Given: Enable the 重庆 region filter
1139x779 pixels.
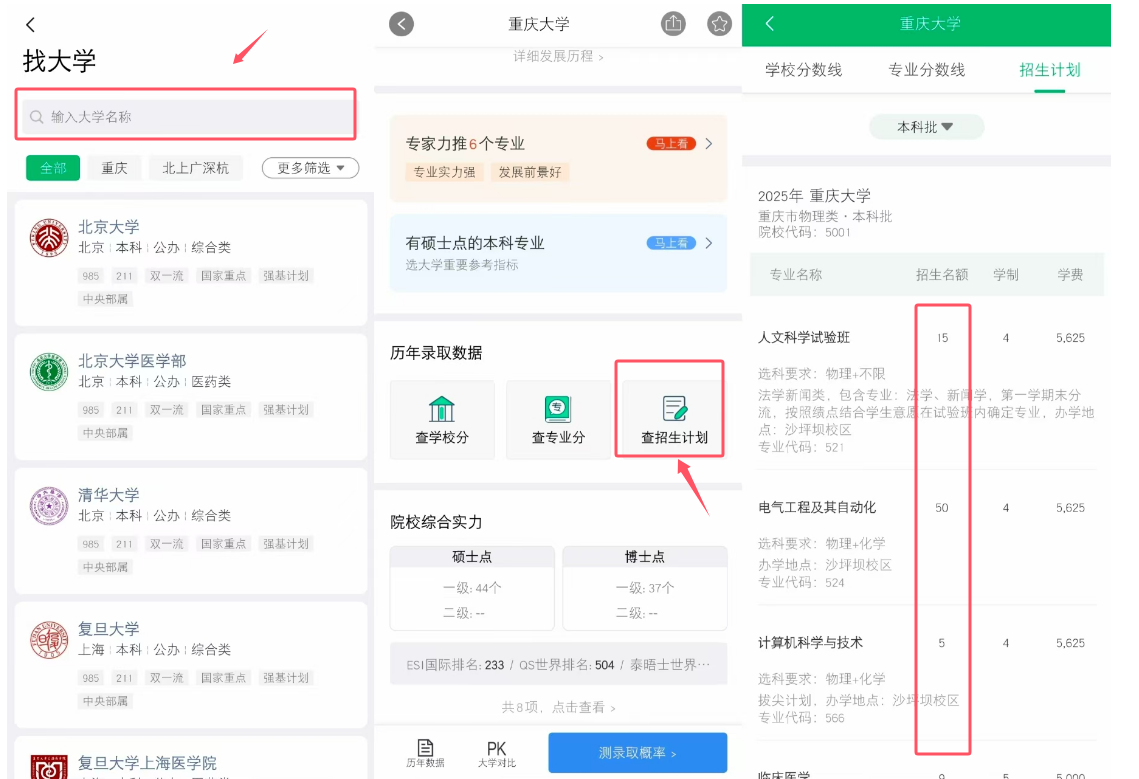Looking at the screenshot, I should pyautogui.click(x=114, y=168).
